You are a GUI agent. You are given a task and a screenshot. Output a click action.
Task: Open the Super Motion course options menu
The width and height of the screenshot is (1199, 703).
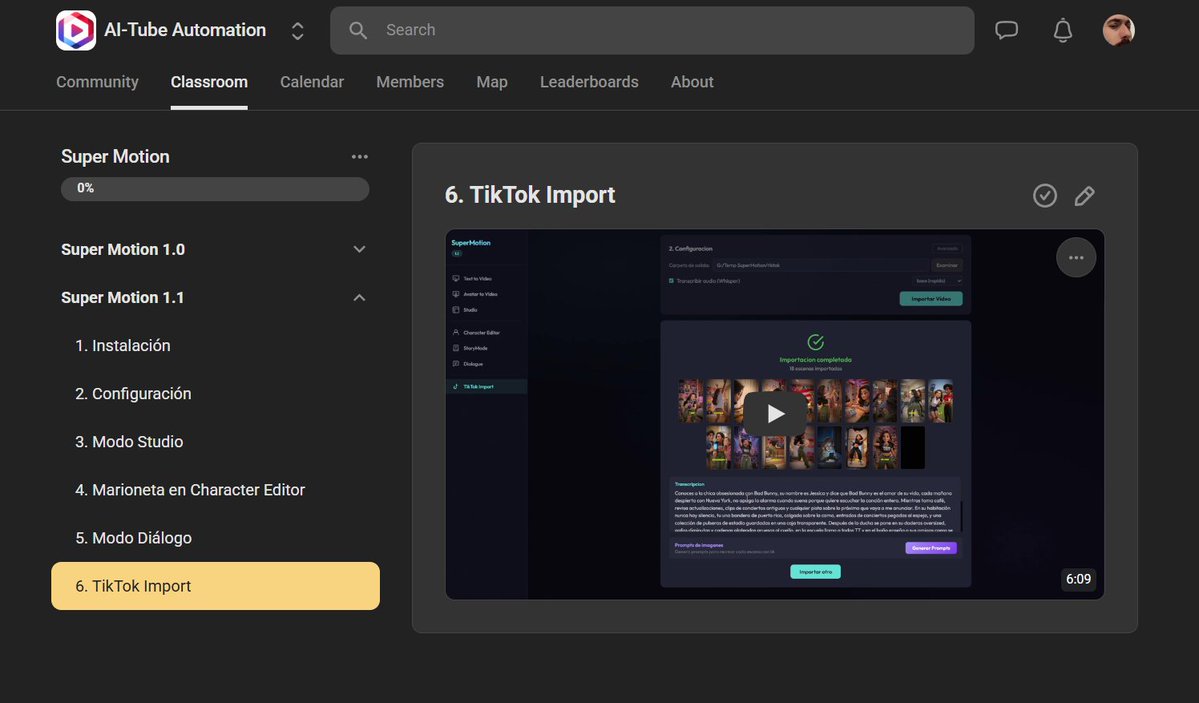pyautogui.click(x=359, y=157)
